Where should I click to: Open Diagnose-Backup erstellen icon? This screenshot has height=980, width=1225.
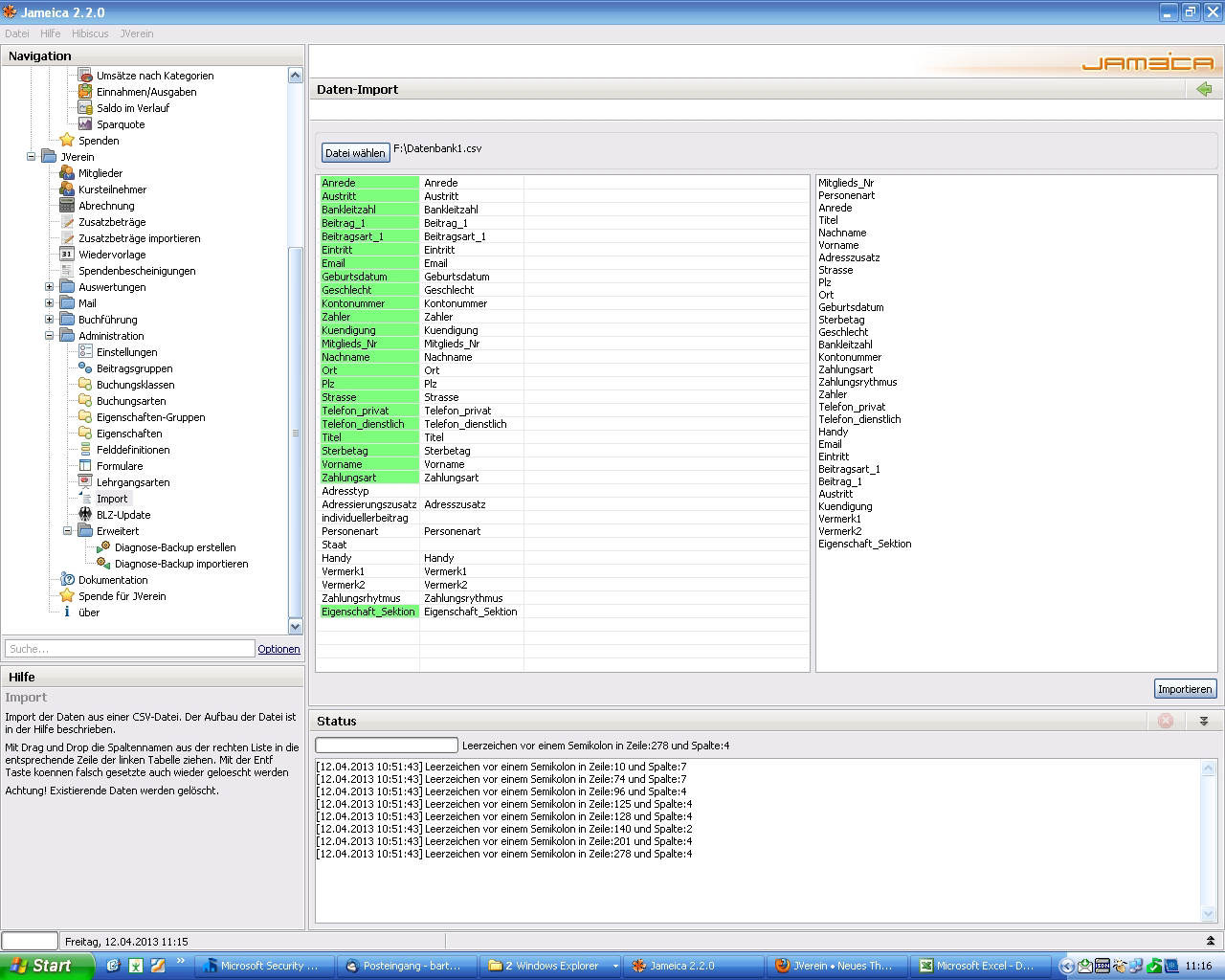click(103, 547)
